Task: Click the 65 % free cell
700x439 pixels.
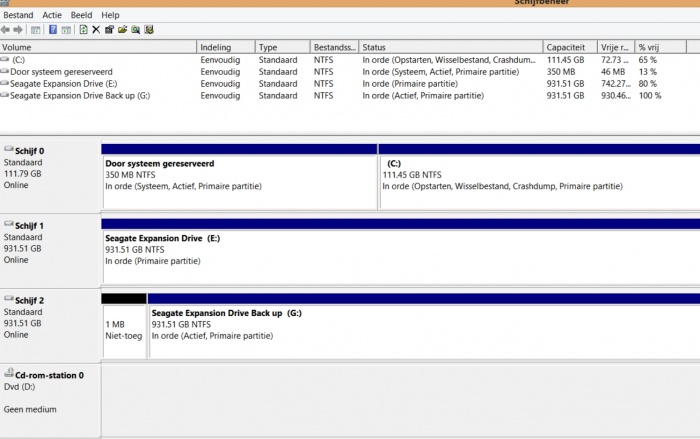Action: point(647,60)
